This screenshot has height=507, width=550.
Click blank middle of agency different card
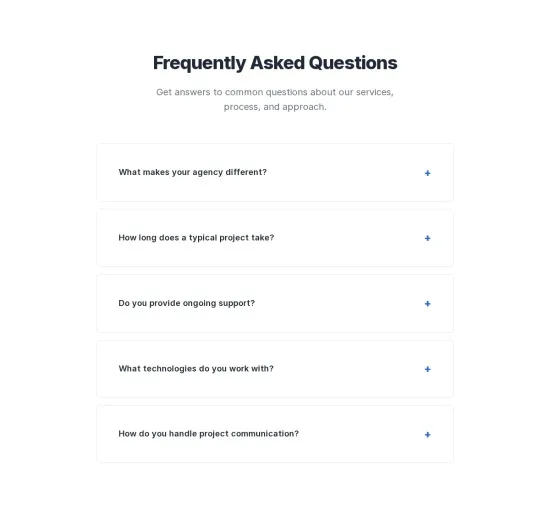(344, 172)
